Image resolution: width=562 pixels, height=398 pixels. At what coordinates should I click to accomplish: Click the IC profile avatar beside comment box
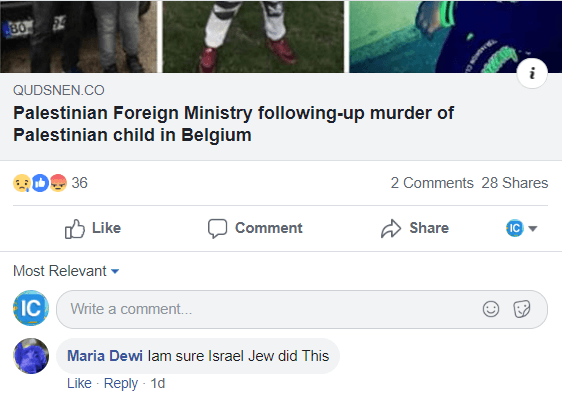(31, 308)
